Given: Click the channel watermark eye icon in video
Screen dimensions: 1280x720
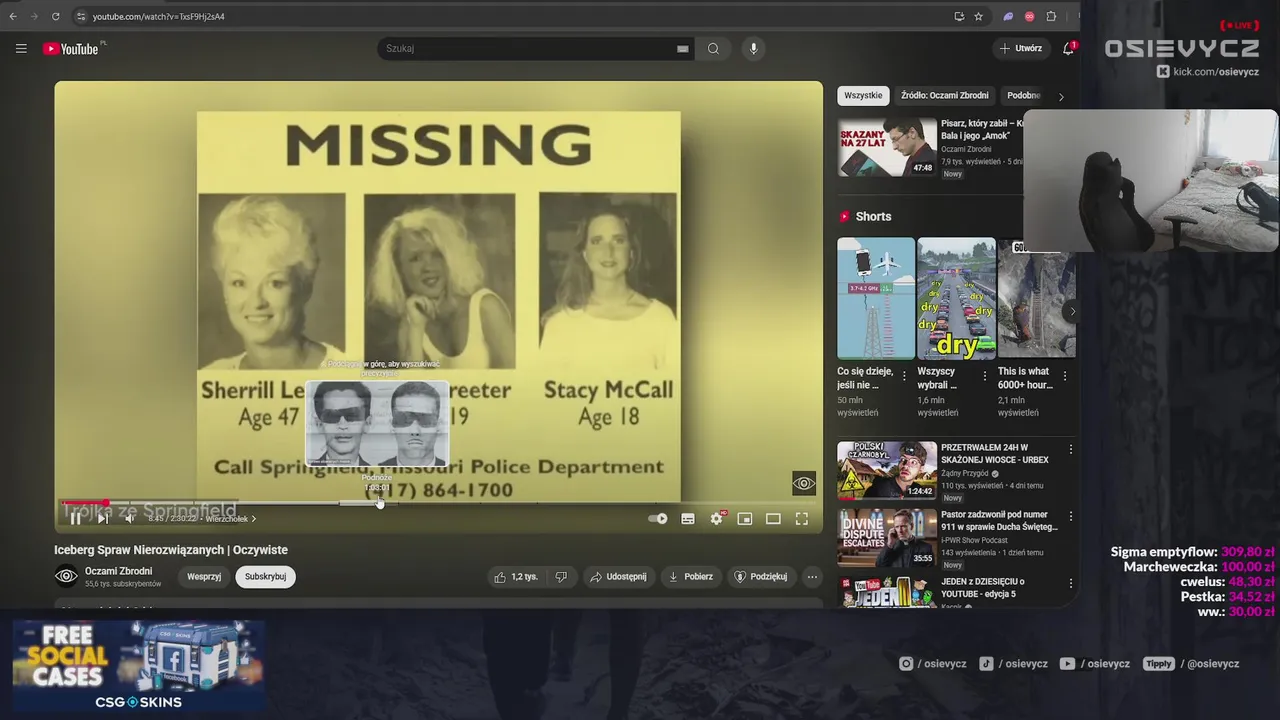Looking at the screenshot, I should tap(804, 484).
